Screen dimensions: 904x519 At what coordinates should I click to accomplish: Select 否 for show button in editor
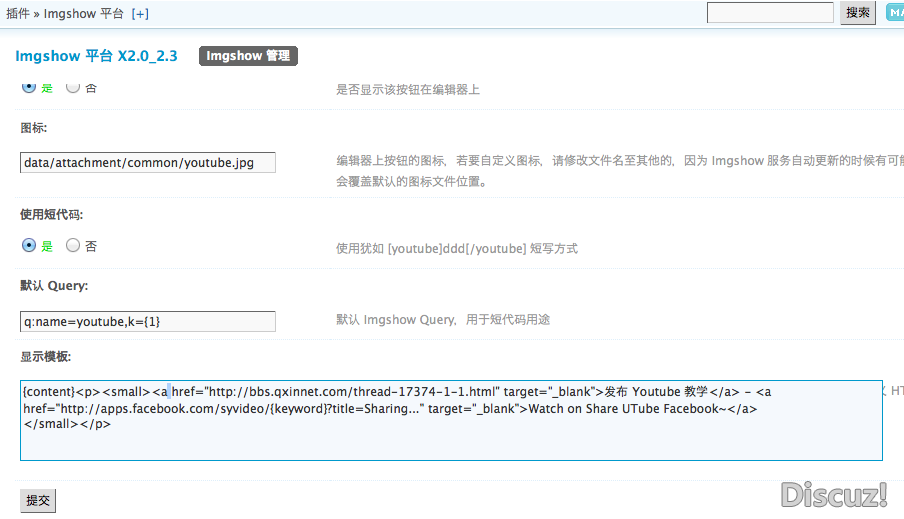73,86
